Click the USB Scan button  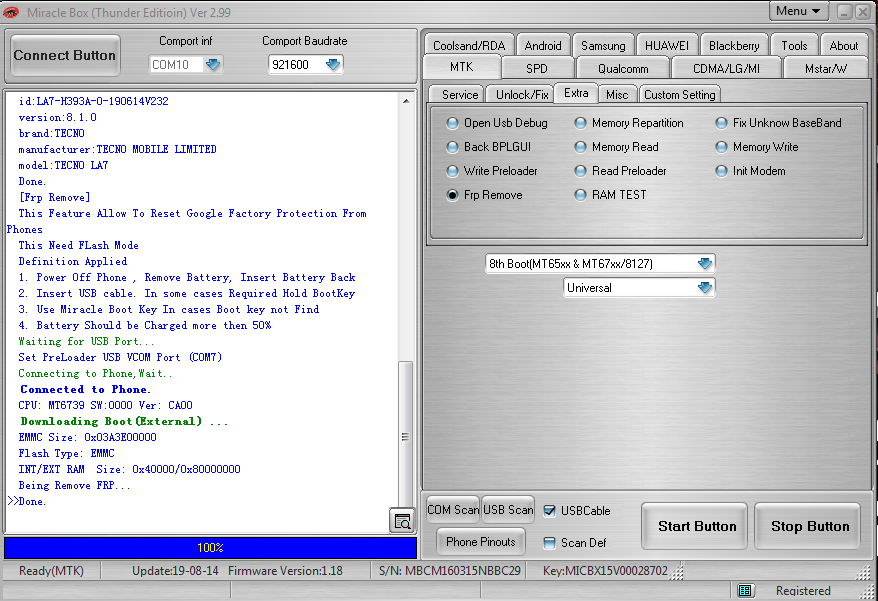tap(508, 510)
